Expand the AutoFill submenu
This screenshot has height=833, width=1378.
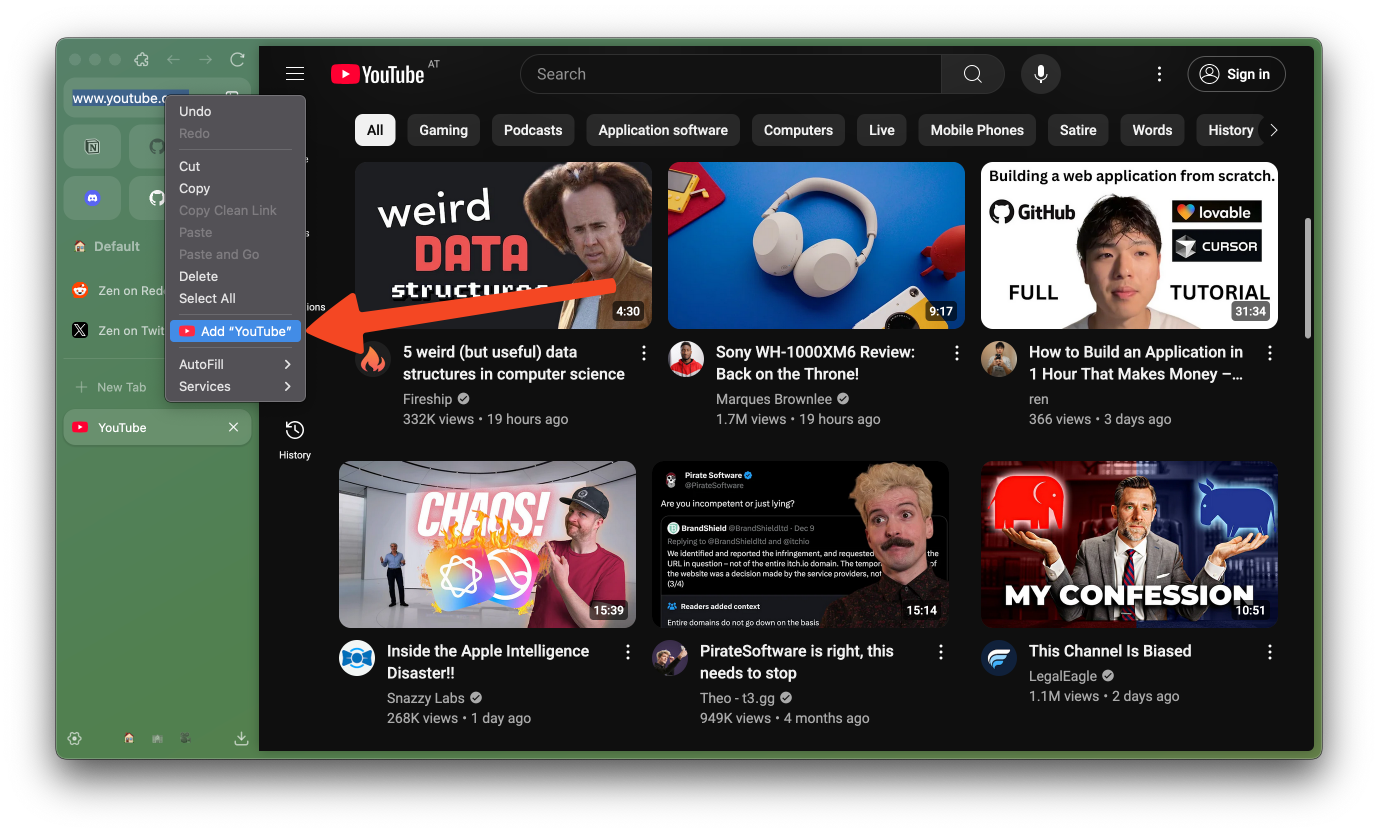tap(235, 364)
